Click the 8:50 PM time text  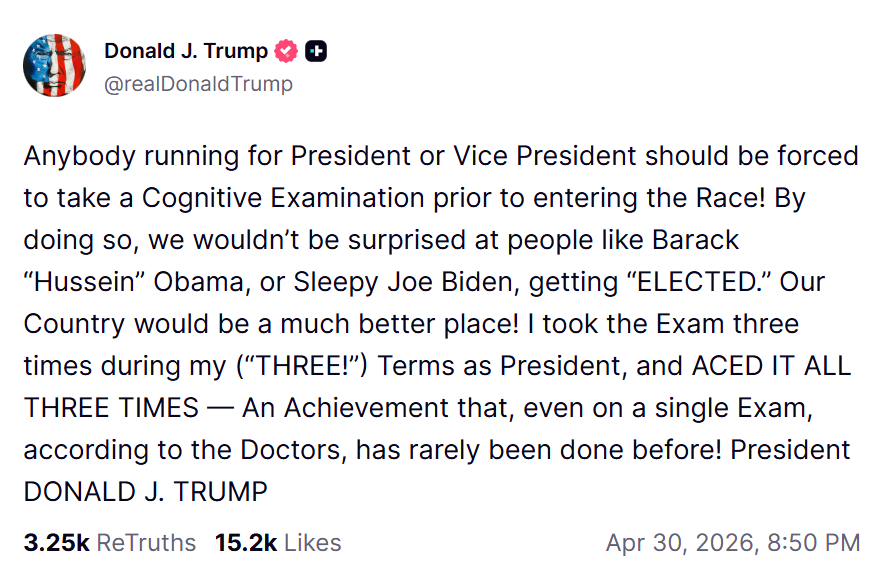coord(813,543)
